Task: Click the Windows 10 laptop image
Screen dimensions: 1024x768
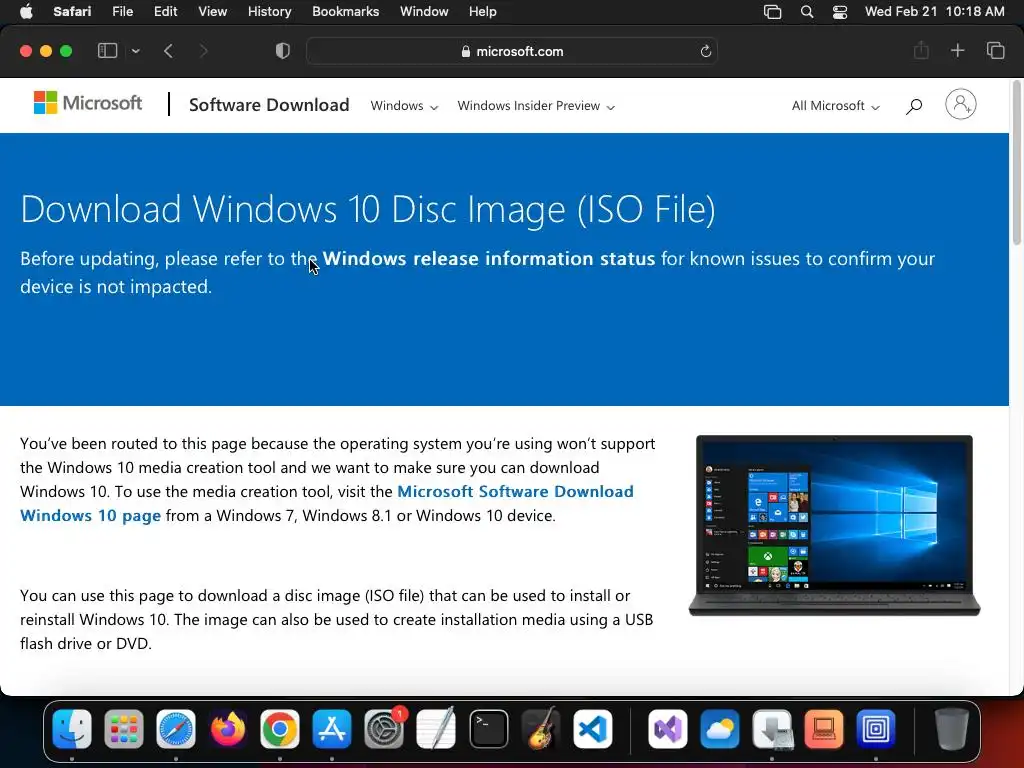Action: 835,526
